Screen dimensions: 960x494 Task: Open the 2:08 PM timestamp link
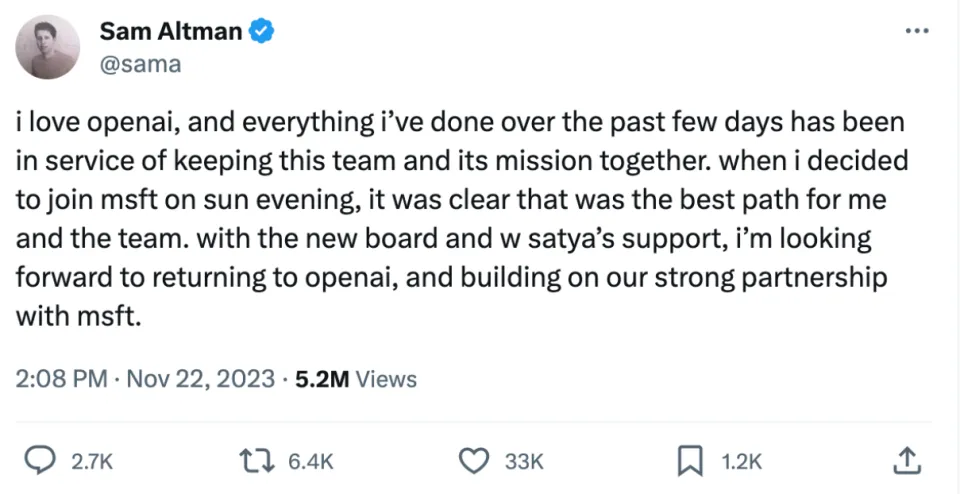[61, 379]
